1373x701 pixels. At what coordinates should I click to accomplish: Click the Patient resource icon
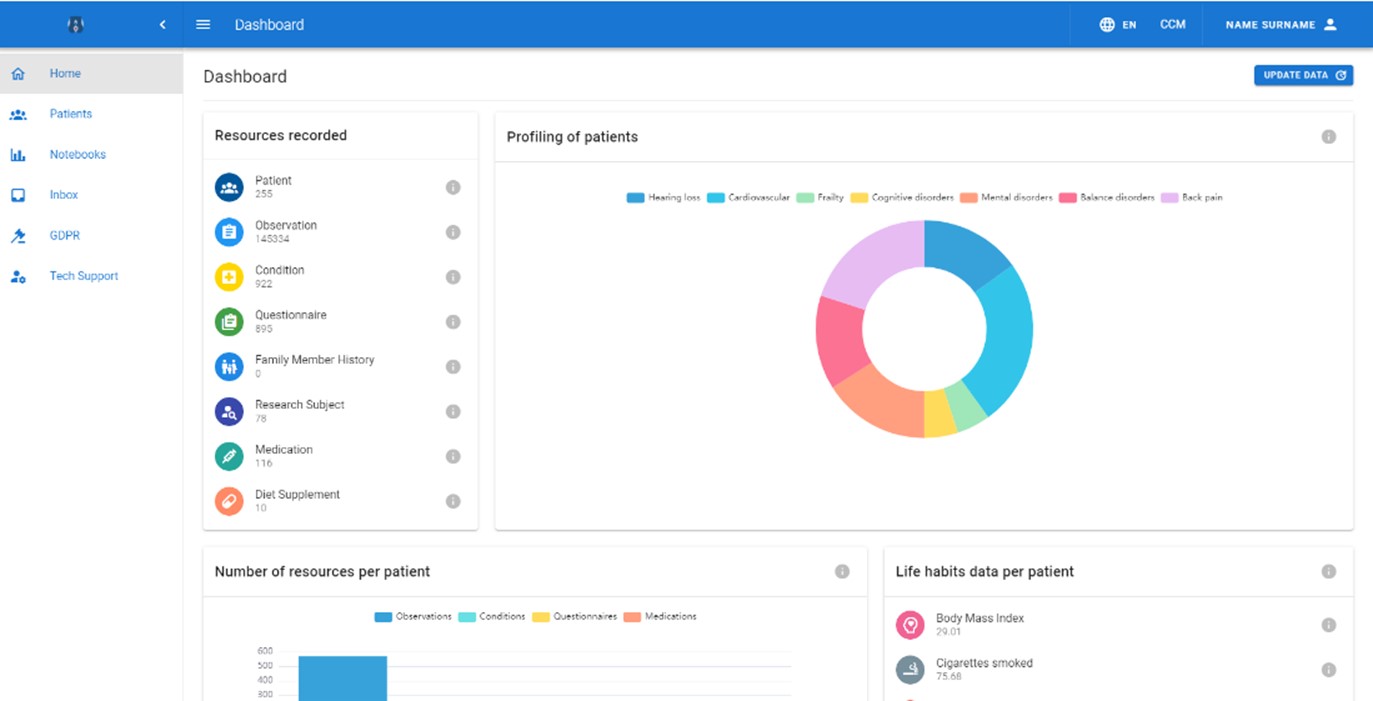pos(229,187)
